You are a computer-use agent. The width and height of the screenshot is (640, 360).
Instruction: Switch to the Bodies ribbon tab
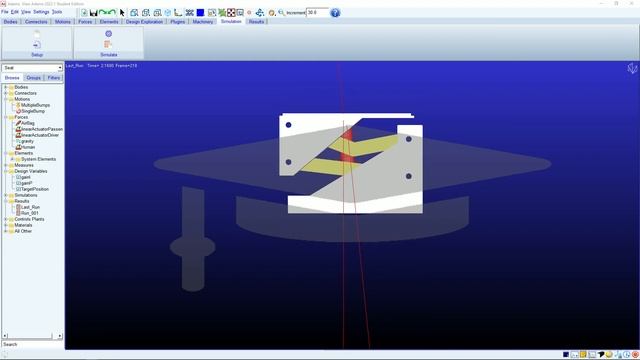[11, 22]
